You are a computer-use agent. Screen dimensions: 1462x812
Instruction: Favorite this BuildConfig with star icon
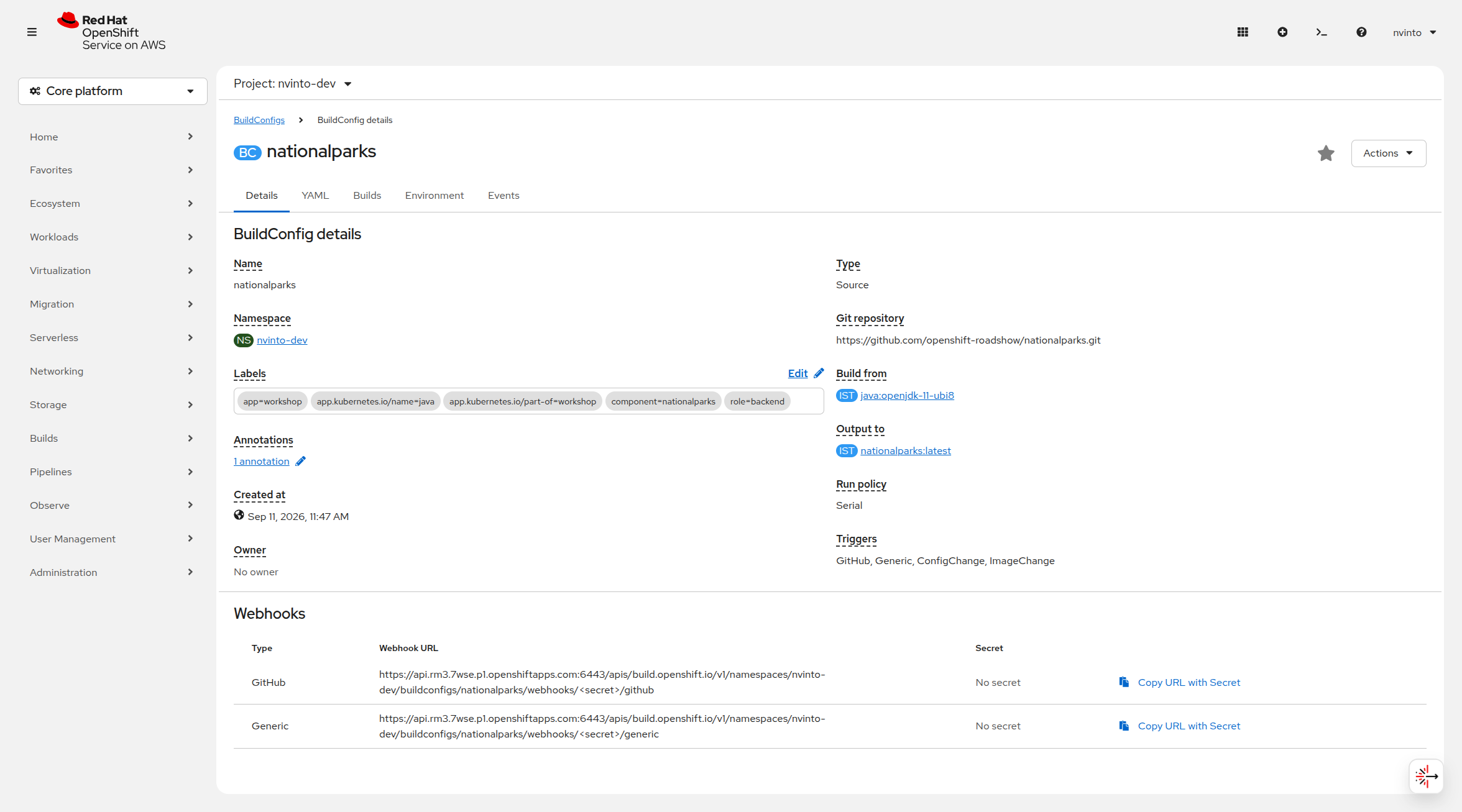point(1326,153)
